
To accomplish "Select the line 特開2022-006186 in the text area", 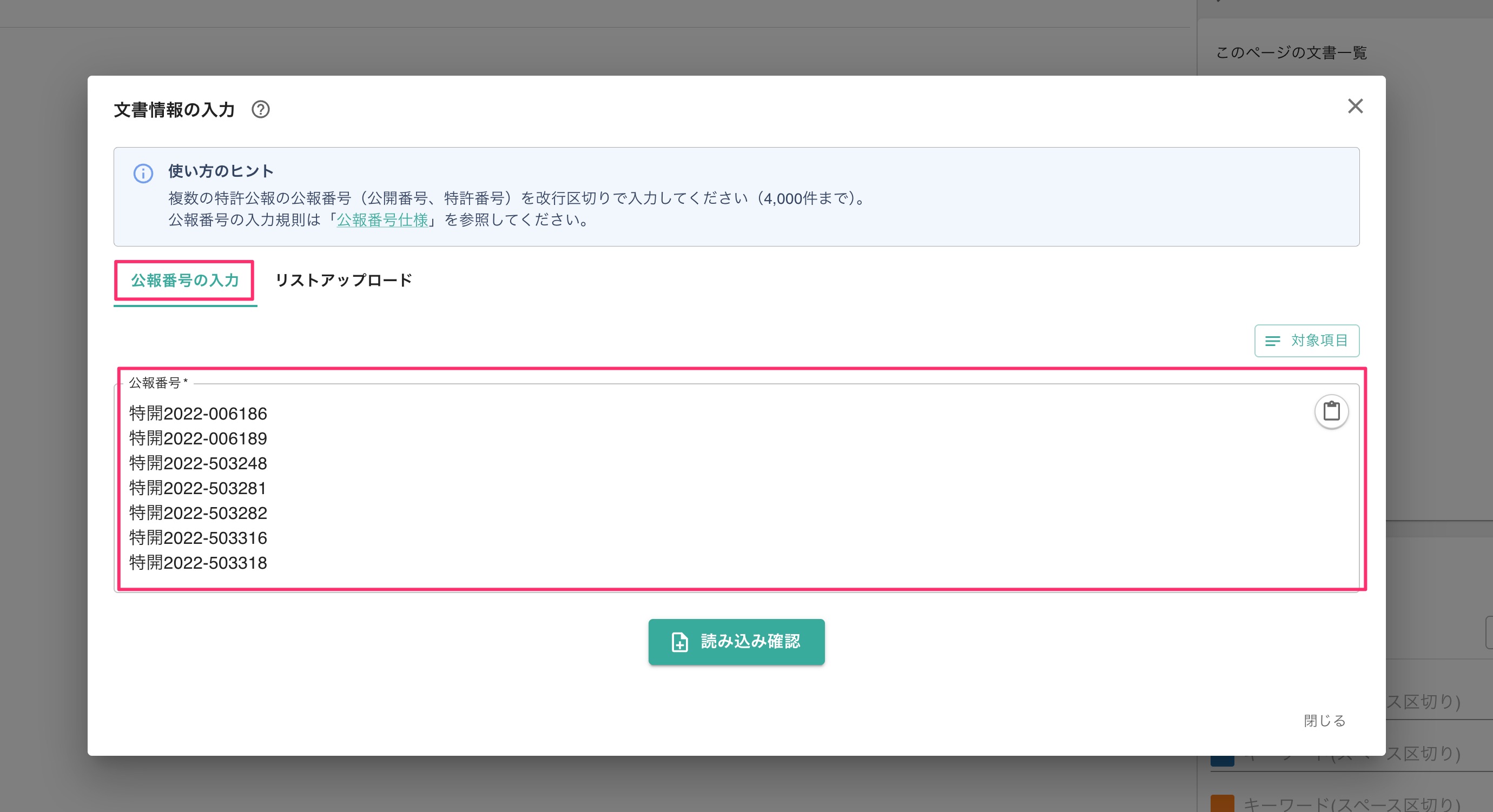I will (197, 414).
